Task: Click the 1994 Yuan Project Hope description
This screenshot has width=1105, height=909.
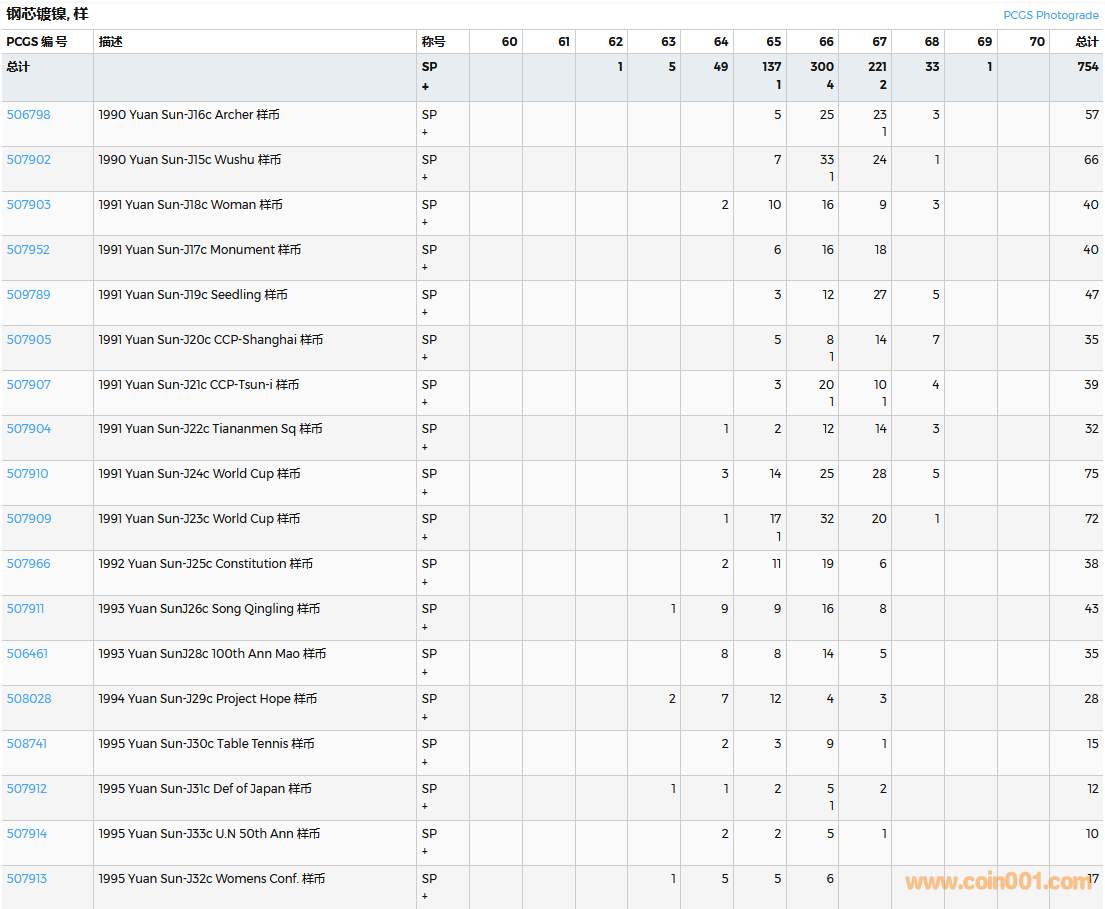Action: pyautogui.click(x=207, y=699)
